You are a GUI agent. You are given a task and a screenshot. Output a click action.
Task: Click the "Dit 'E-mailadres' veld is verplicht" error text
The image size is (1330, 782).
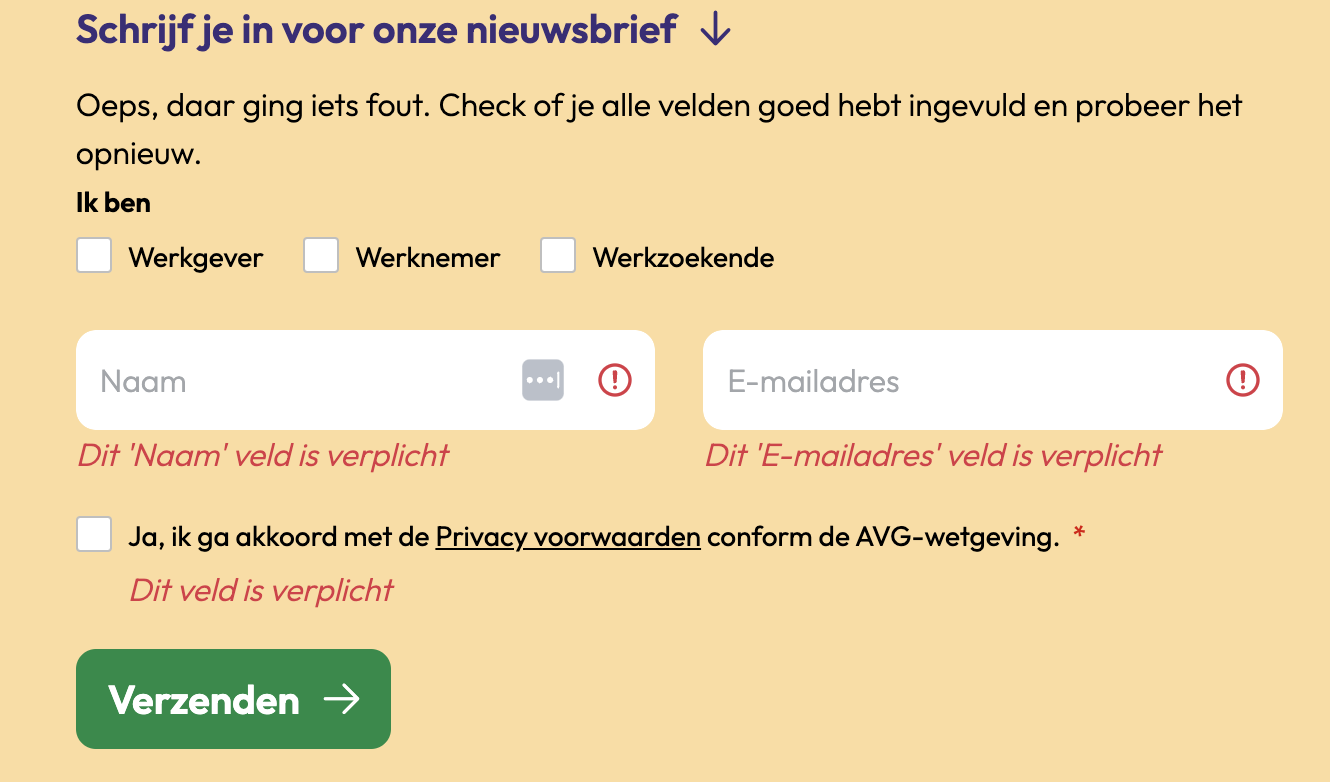coord(933,456)
